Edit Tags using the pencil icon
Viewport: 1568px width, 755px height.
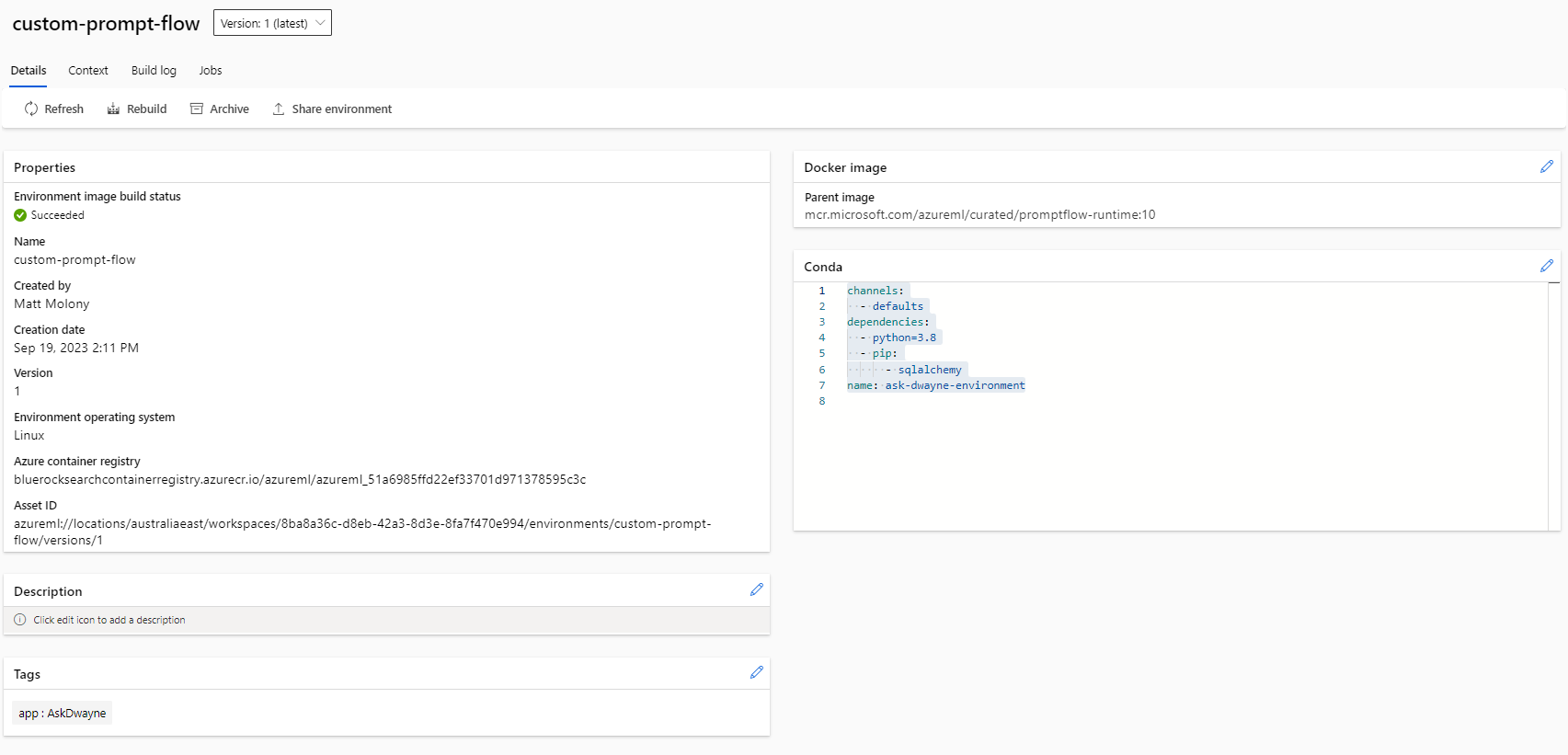[756, 672]
